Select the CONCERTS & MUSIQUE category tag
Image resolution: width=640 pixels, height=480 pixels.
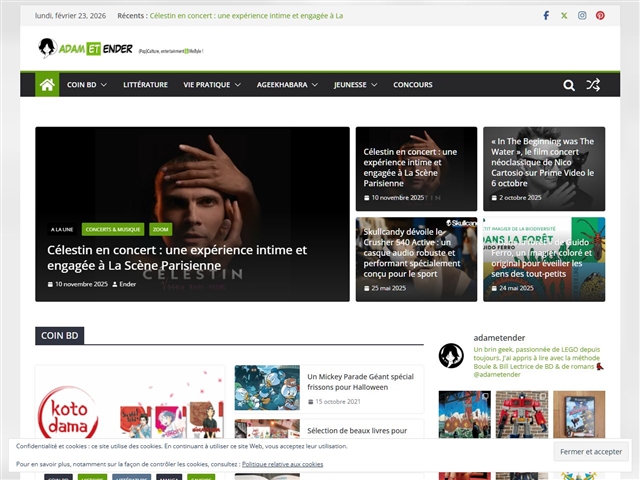(113, 229)
